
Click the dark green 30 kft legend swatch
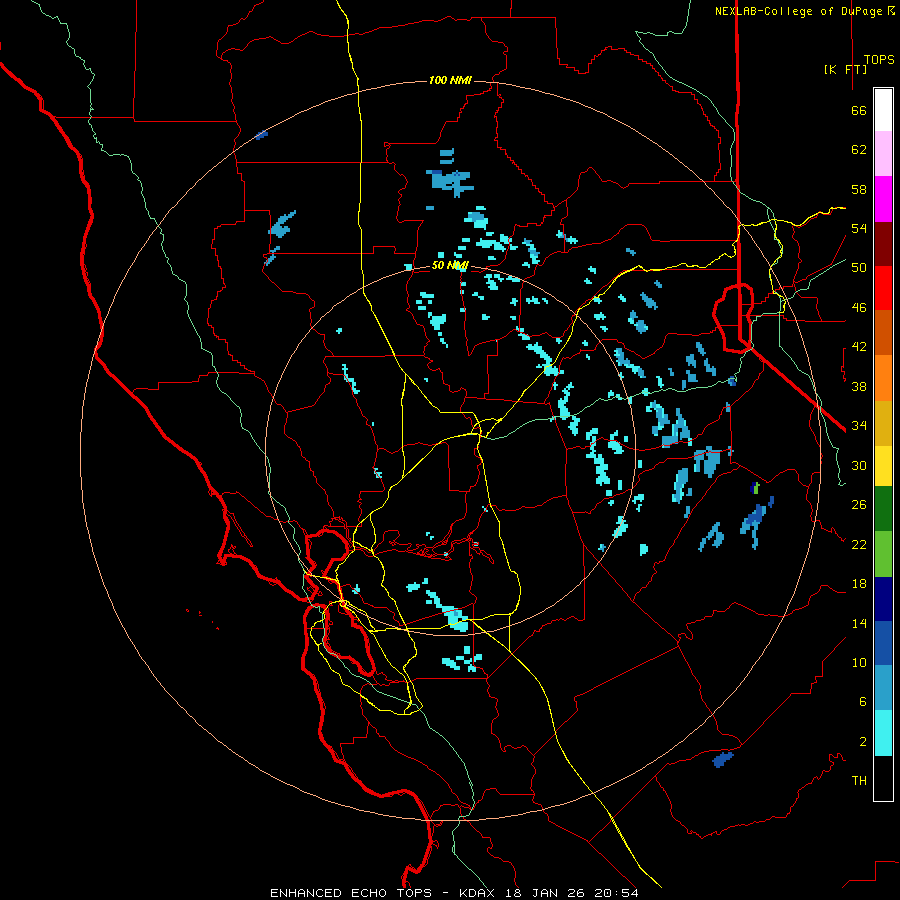[x=883, y=509]
